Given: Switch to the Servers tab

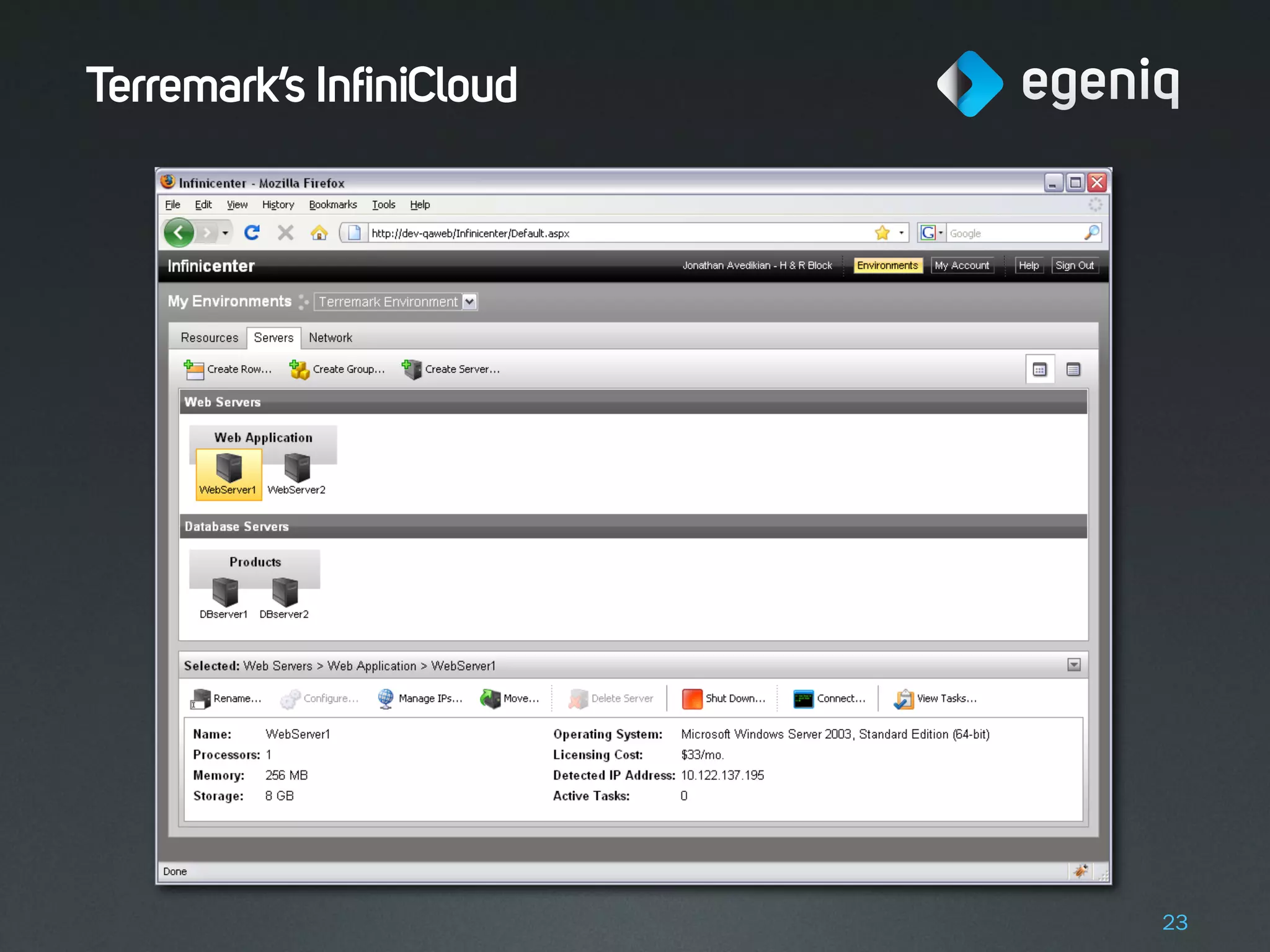Looking at the screenshot, I should [x=273, y=338].
